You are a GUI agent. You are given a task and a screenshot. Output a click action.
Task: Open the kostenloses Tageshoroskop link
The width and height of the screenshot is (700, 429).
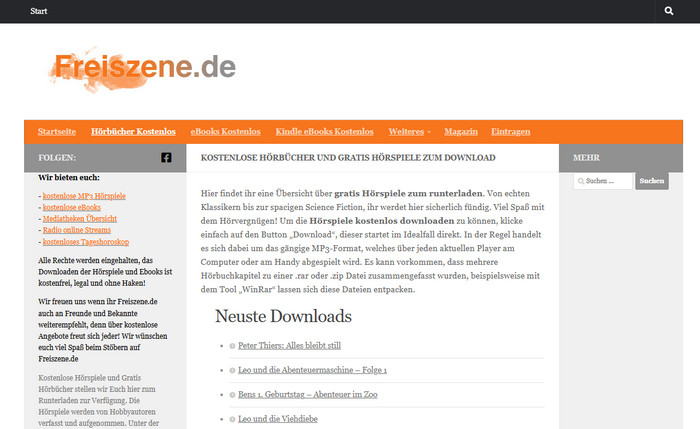[x=86, y=242]
